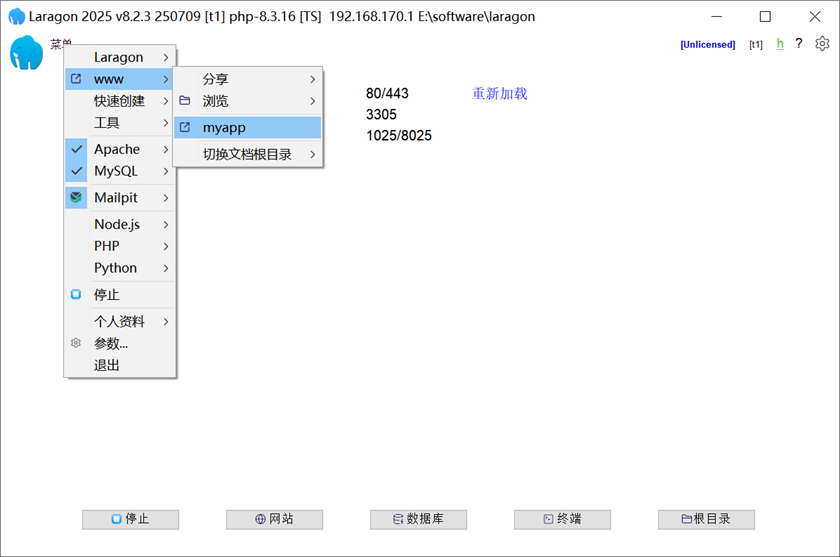The height and width of the screenshot is (557, 840).
Task: Expand the 快速创建 submenu arrow
Action: pyautogui.click(x=166, y=101)
